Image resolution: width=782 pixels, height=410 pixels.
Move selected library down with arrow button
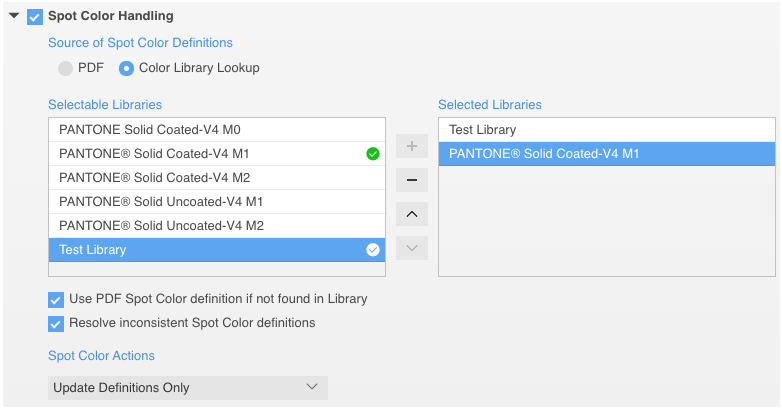pos(411,247)
